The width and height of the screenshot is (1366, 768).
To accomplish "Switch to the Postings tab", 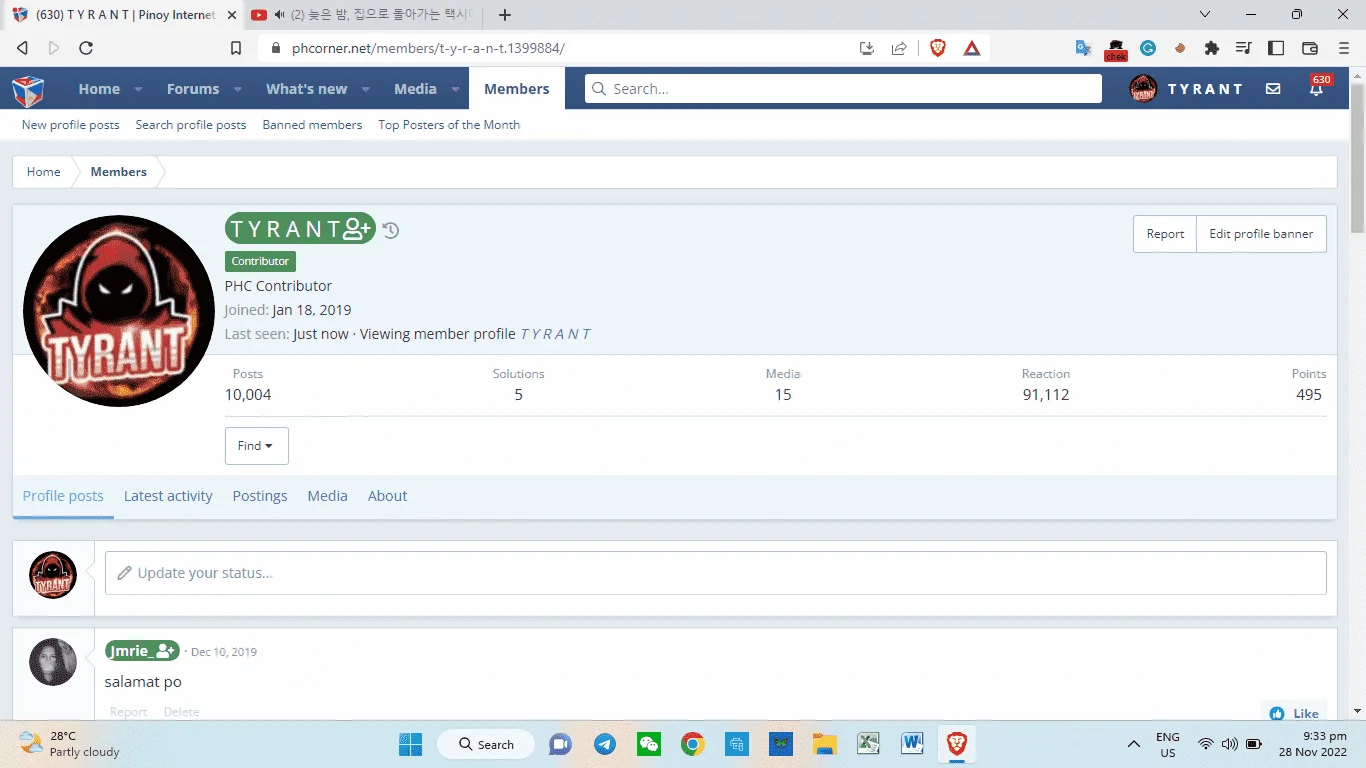I will (x=260, y=496).
